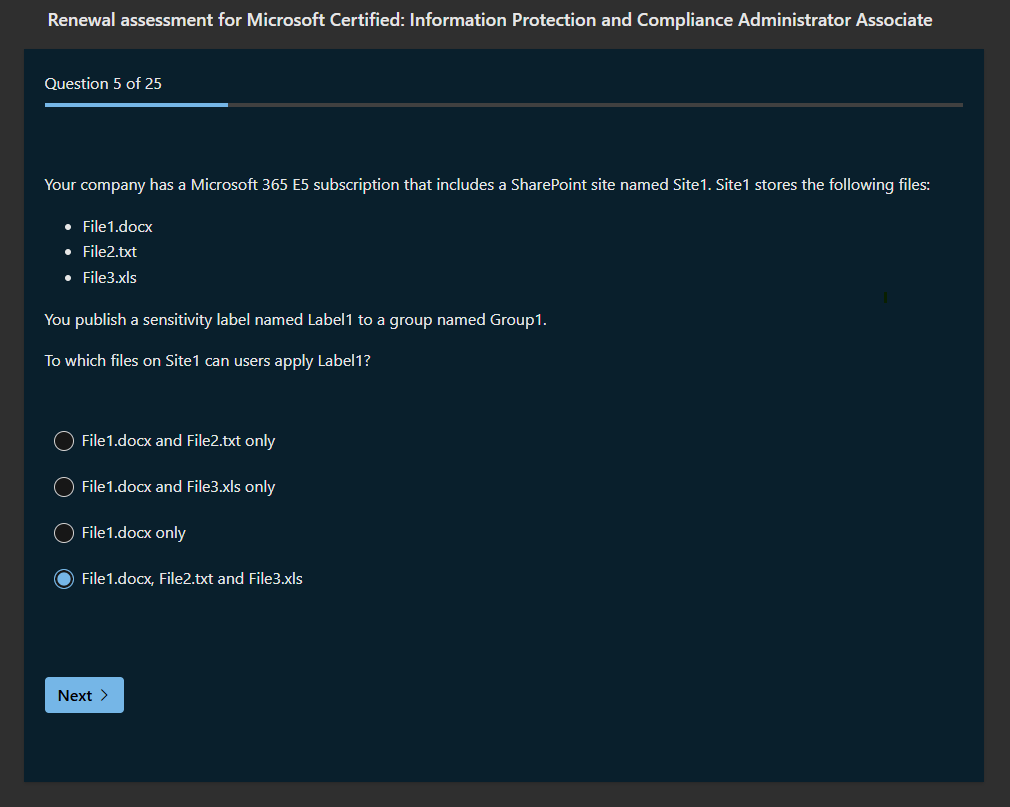1010x807 pixels.
Task: Choose the 'File1.docx and File3.xls only' radio circle
Action: point(64,487)
